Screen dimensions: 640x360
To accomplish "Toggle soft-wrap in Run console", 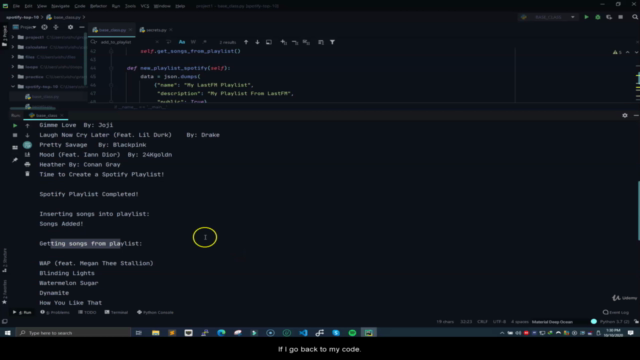I will (27, 145).
